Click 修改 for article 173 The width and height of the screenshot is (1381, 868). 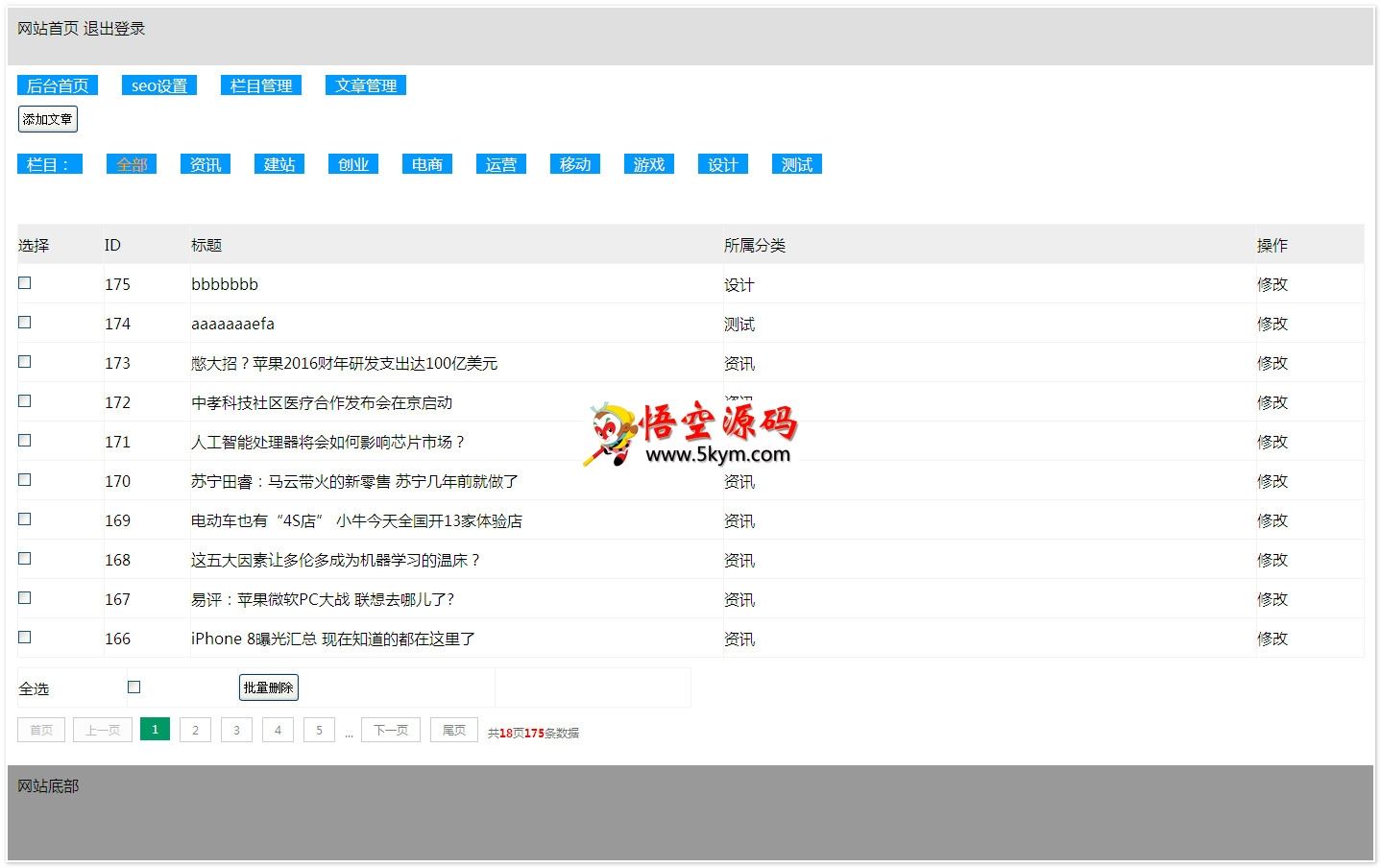click(1272, 363)
